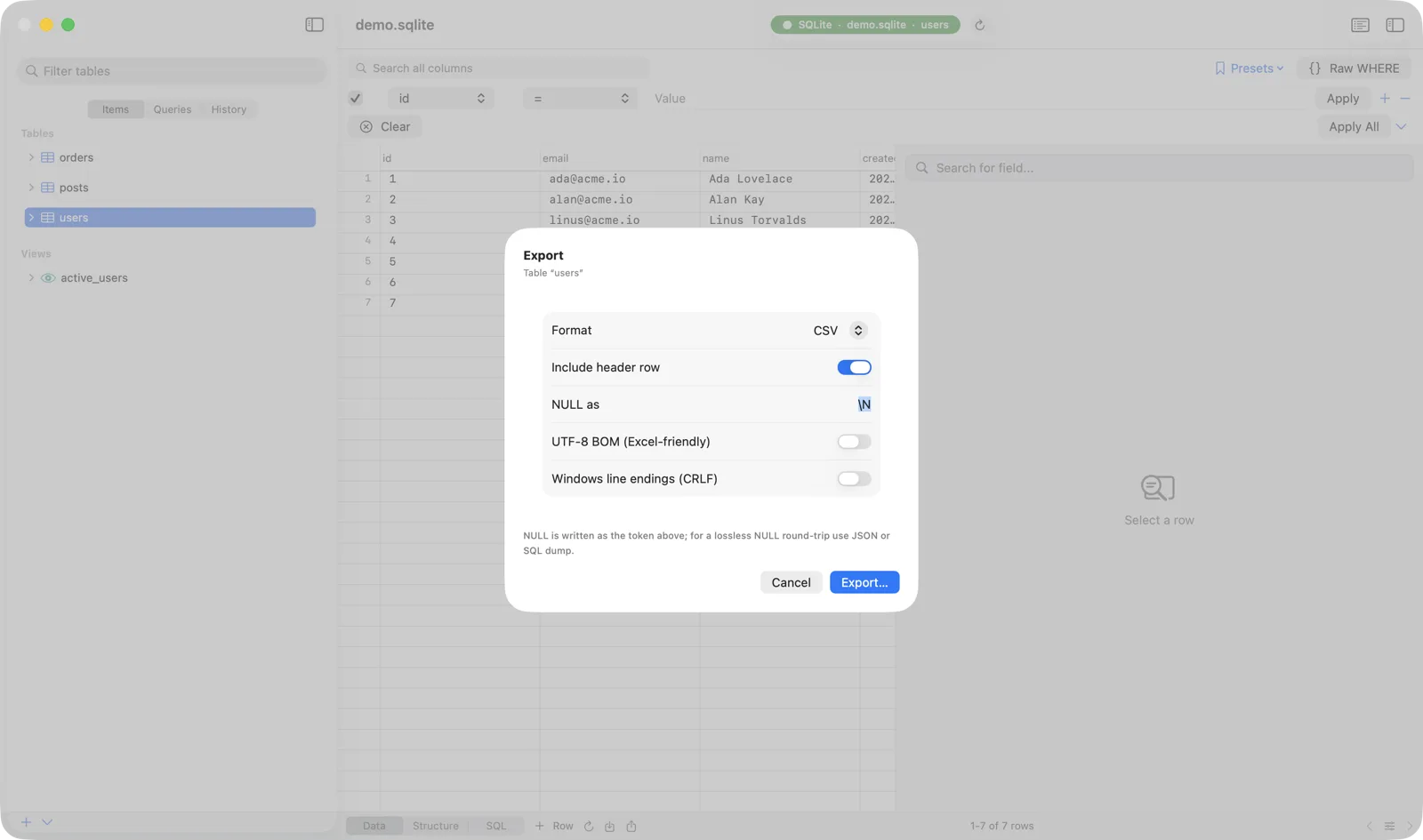Switch to the History tab
1423x840 pixels.
(x=229, y=109)
